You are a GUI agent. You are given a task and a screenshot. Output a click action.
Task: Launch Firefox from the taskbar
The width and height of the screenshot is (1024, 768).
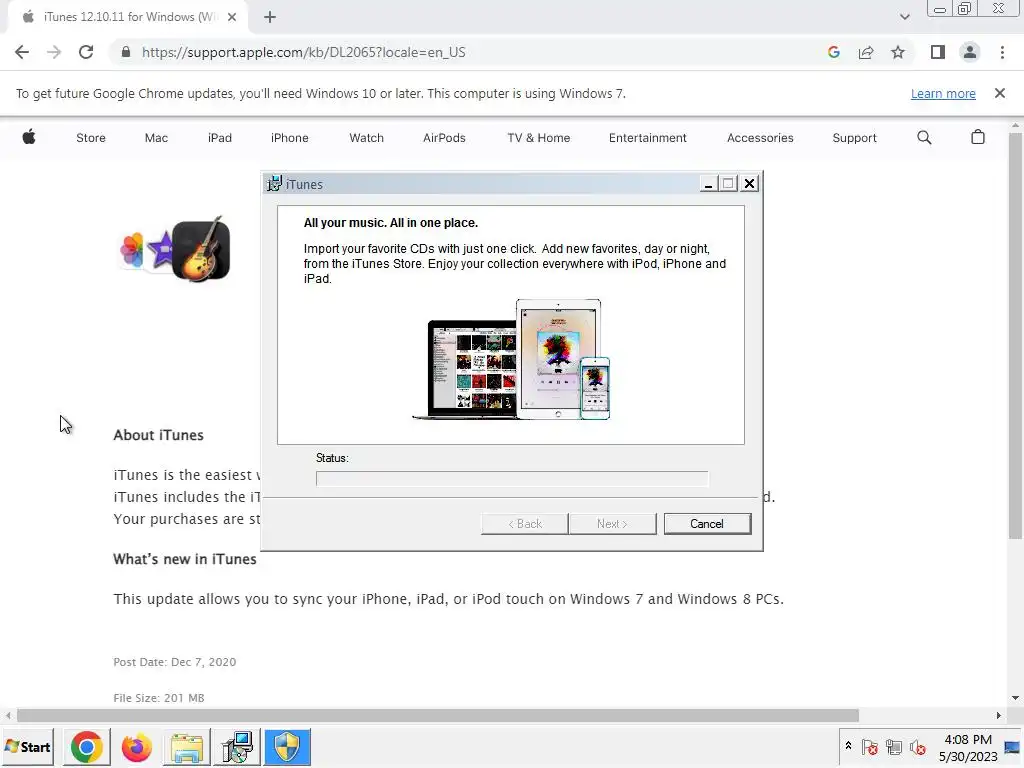[136, 747]
